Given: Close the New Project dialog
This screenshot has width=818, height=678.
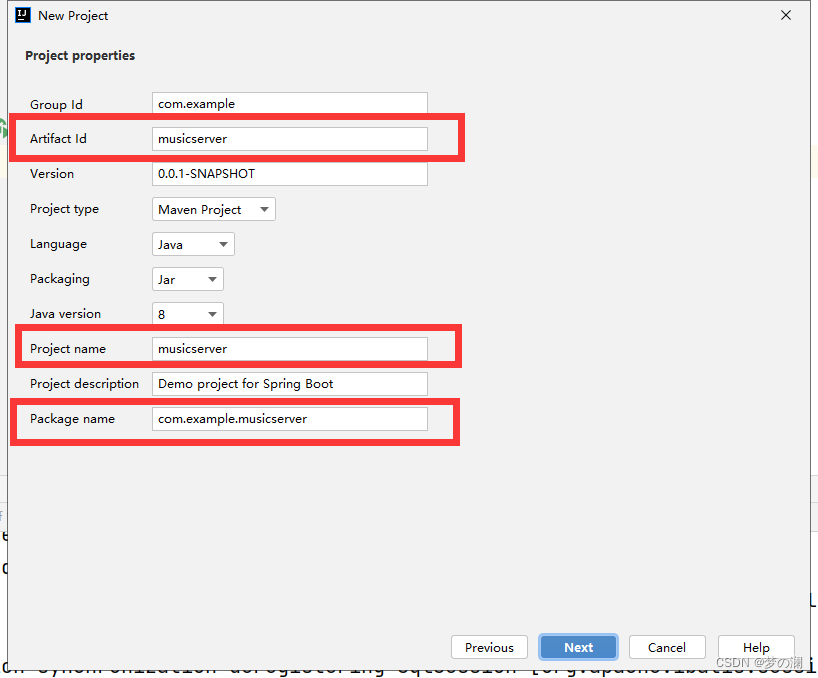Looking at the screenshot, I should click(x=786, y=15).
